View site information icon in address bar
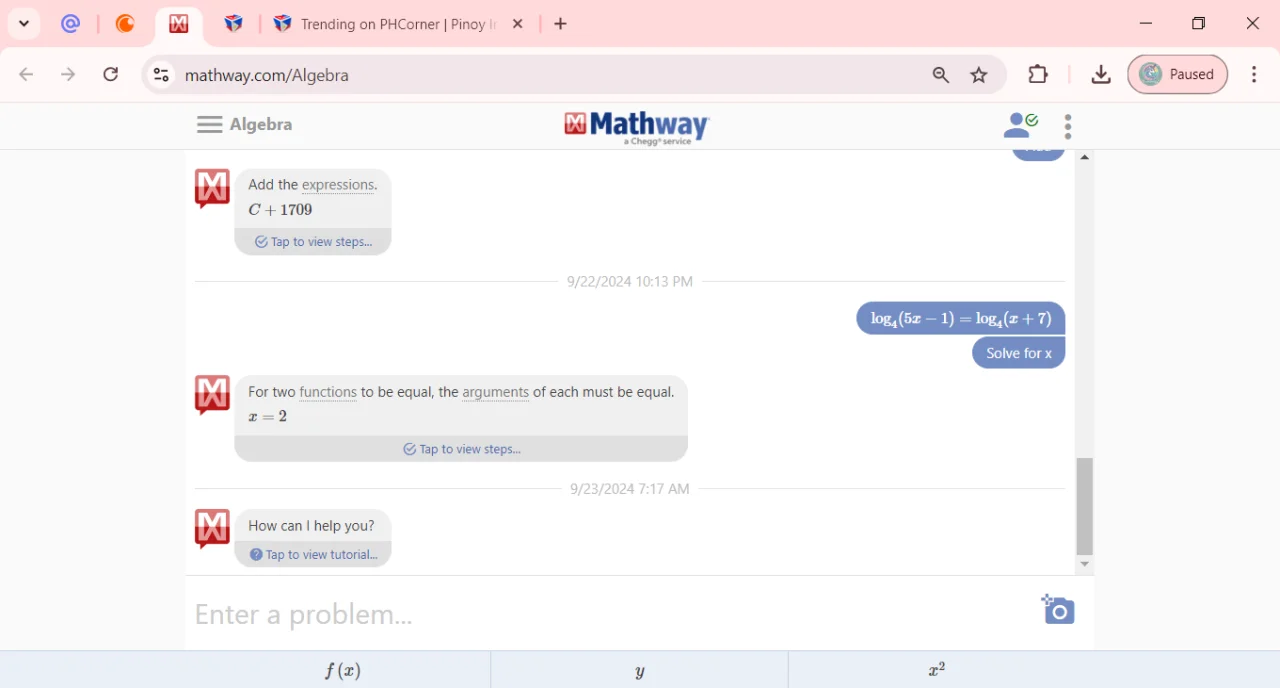The width and height of the screenshot is (1280, 688). 162,75
